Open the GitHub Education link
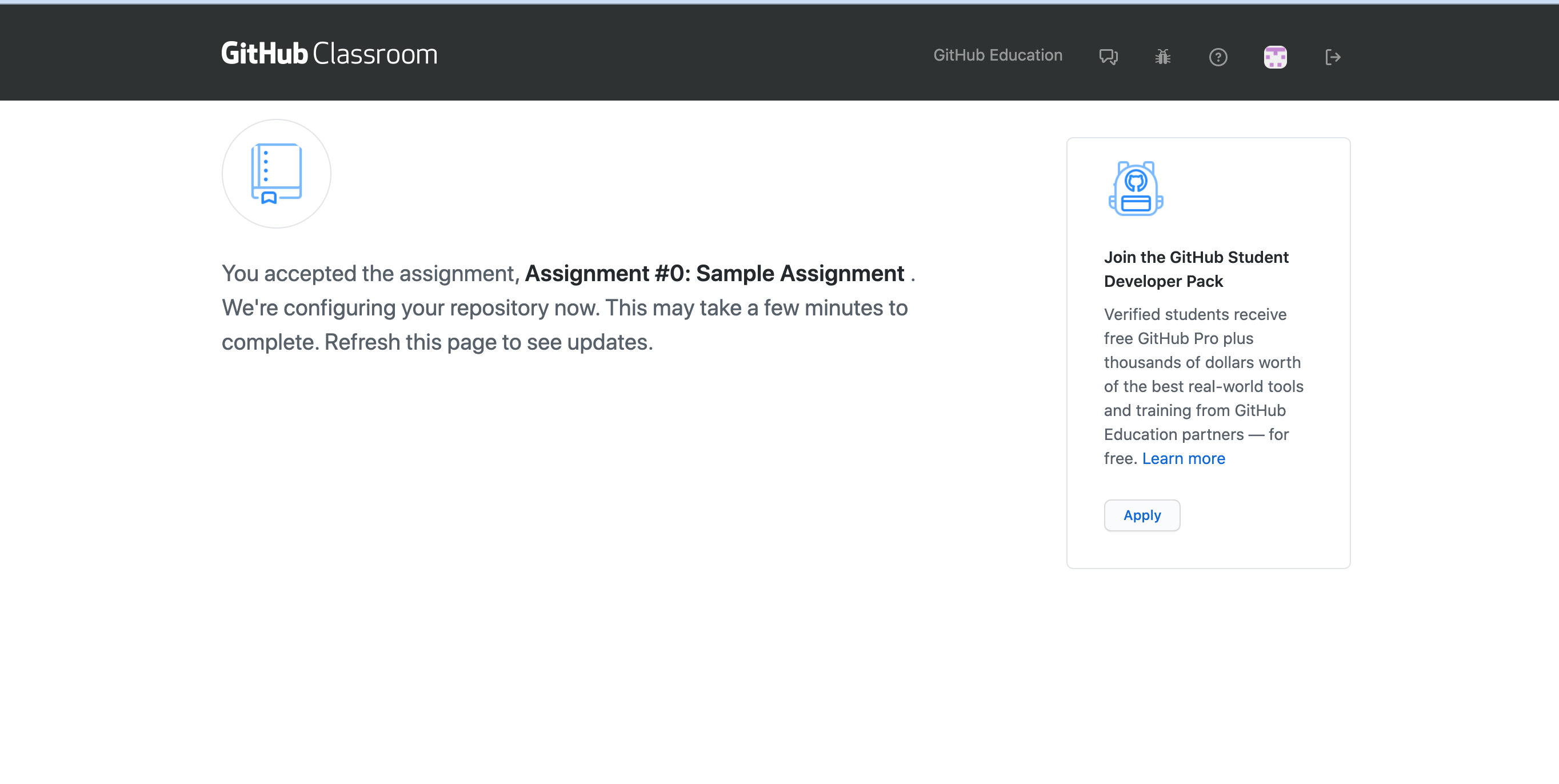 [997, 55]
